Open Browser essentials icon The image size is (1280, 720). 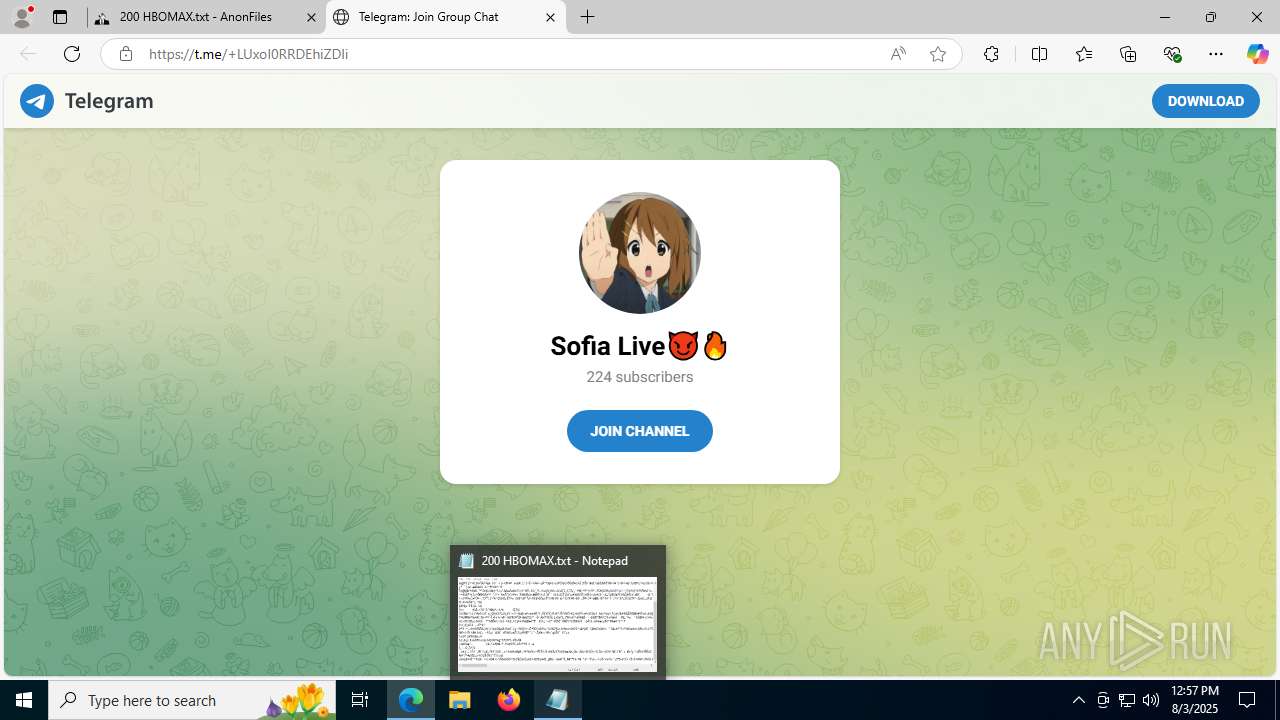coord(1172,54)
